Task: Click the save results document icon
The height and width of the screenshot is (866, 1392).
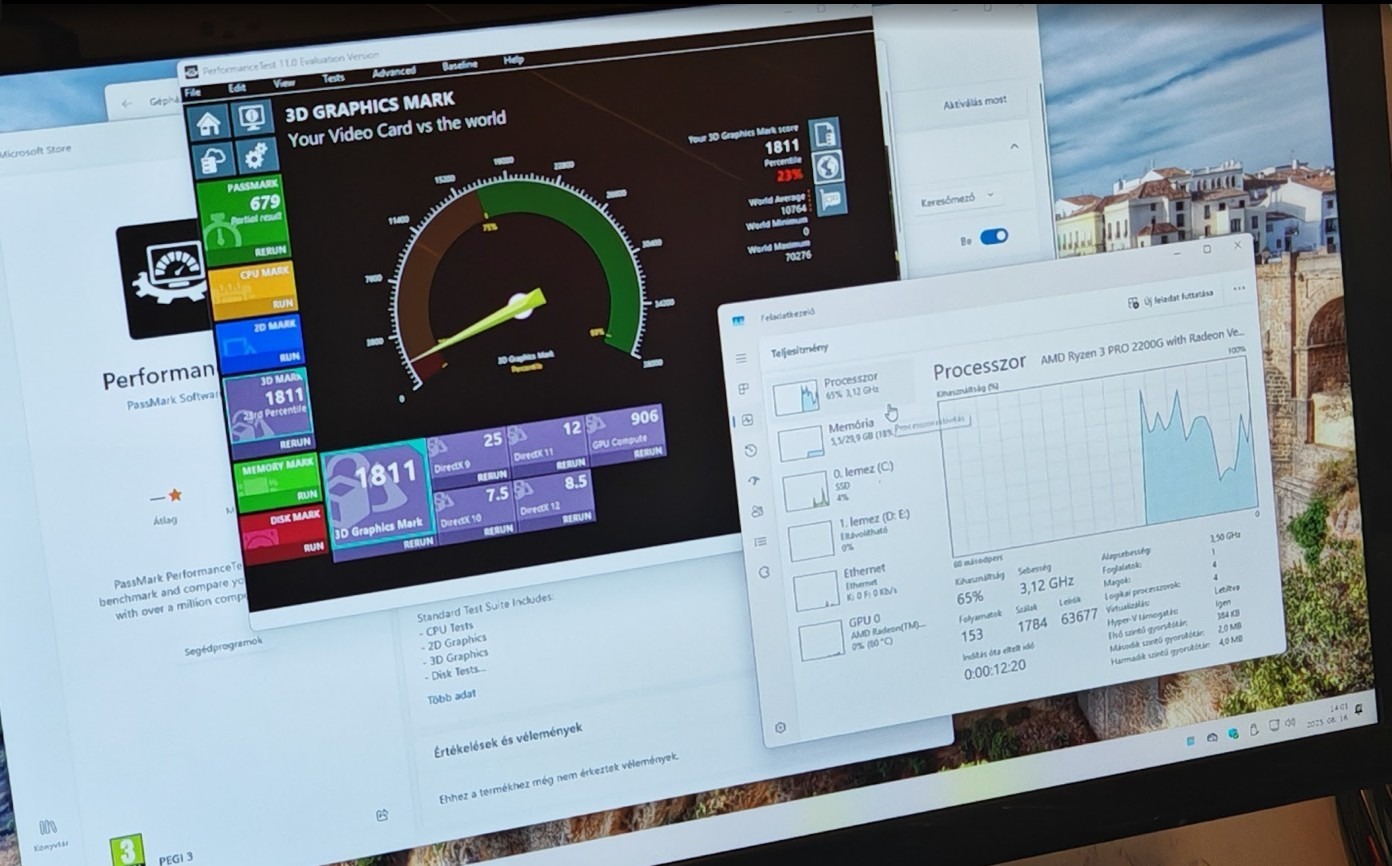Action: (824, 133)
